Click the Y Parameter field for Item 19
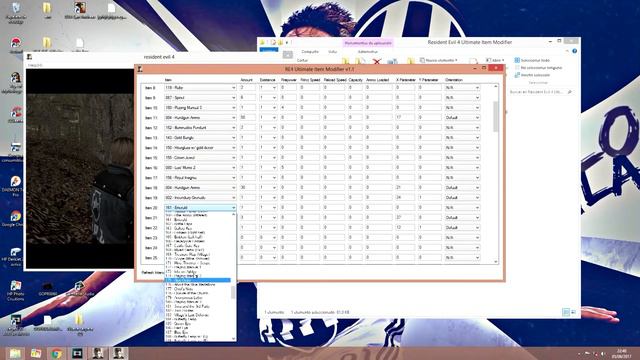This screenshot has width=640, height=360. click(x=430, y=198)
